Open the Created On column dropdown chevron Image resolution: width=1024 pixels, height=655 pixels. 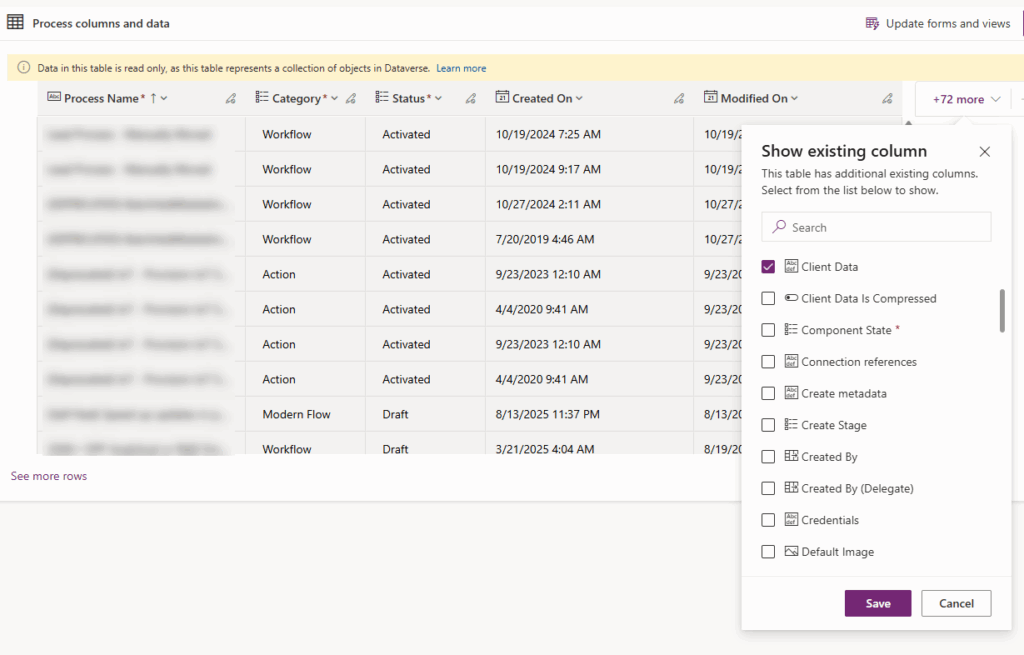(x=579, y=99)
